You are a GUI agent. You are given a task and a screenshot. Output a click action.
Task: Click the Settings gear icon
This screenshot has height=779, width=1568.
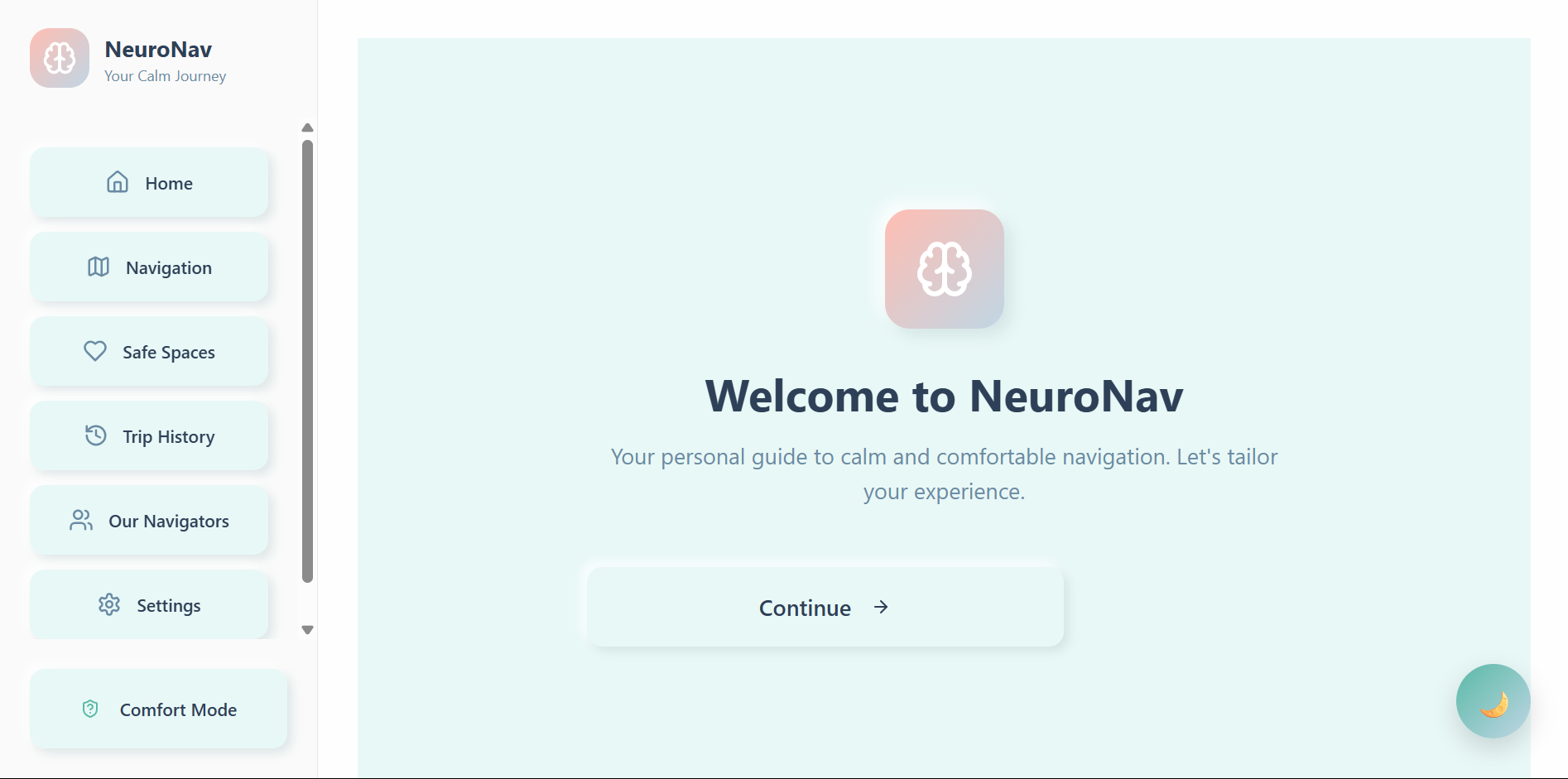coord(109,604)
